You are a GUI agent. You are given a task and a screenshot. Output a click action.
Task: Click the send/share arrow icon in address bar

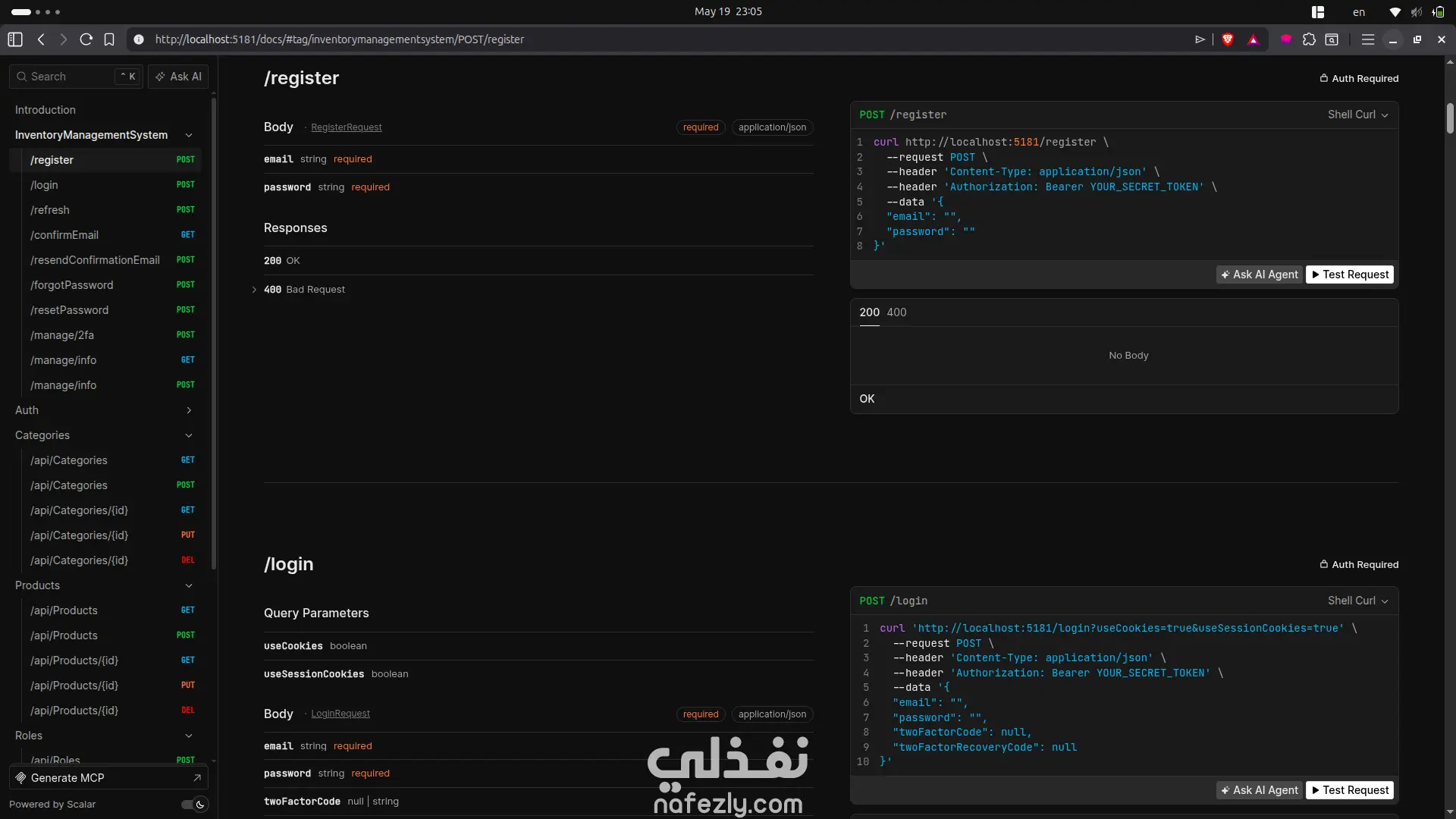[x=1200, y=39]
